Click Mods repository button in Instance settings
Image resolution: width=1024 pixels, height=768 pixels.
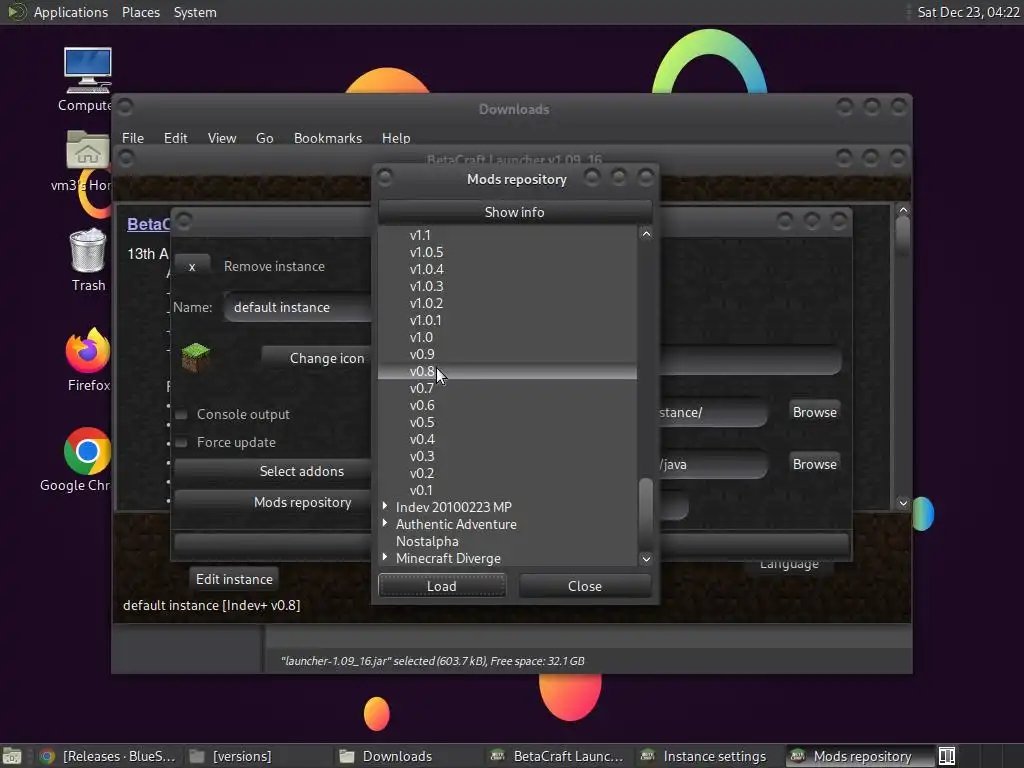pyautogui.click(x=273, y=502)
